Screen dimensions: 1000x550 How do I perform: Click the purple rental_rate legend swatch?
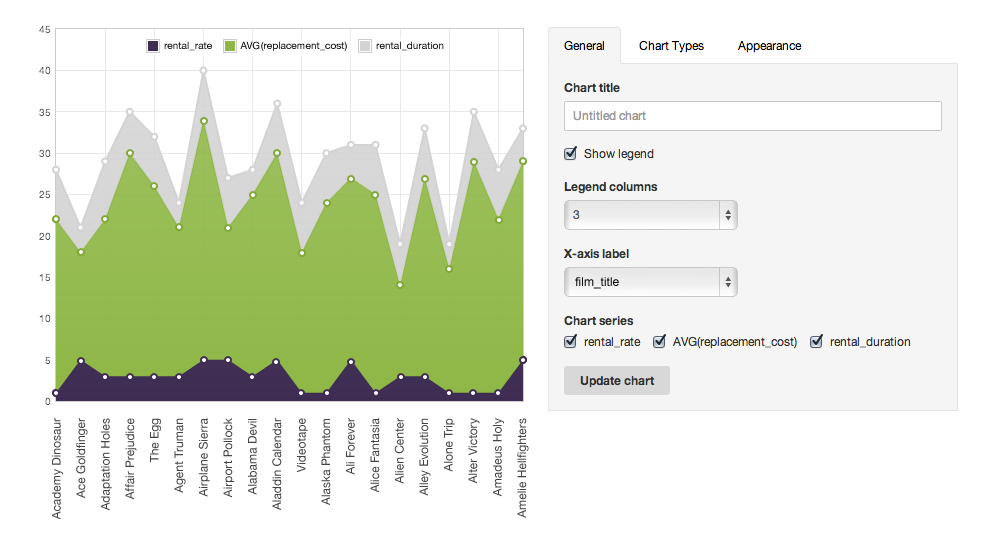point(153,46)
